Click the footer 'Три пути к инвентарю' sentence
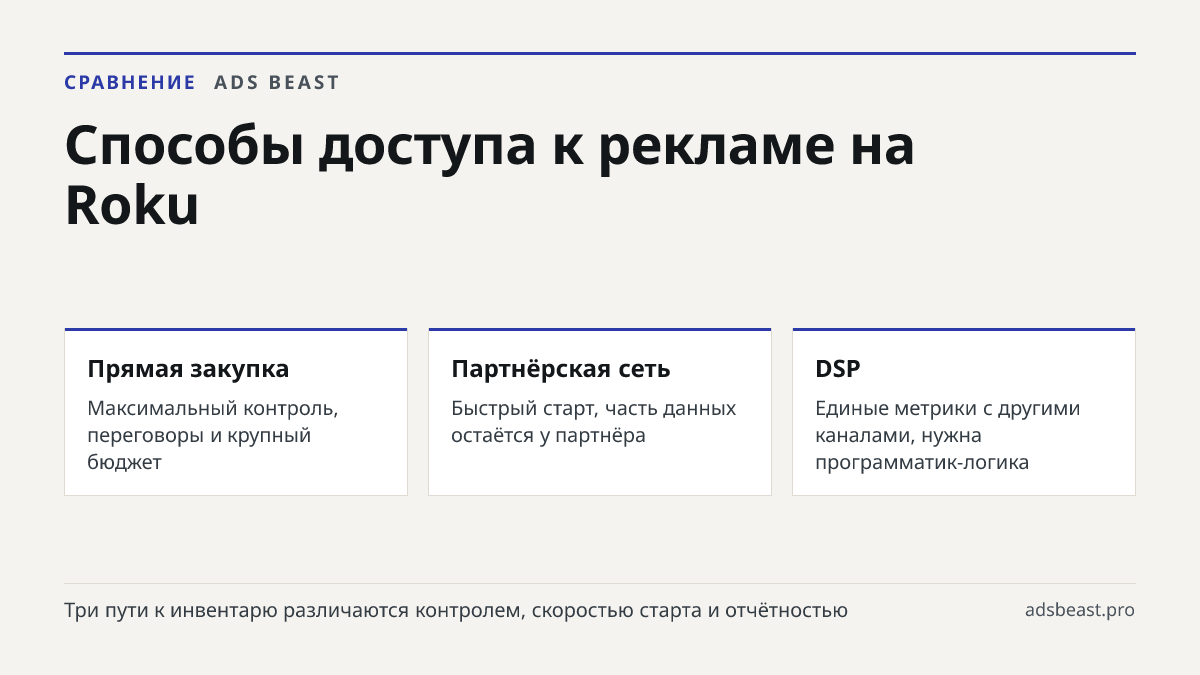Viewport: 1200px width, 675px height. pyautogui.click(x=456, y=610)
